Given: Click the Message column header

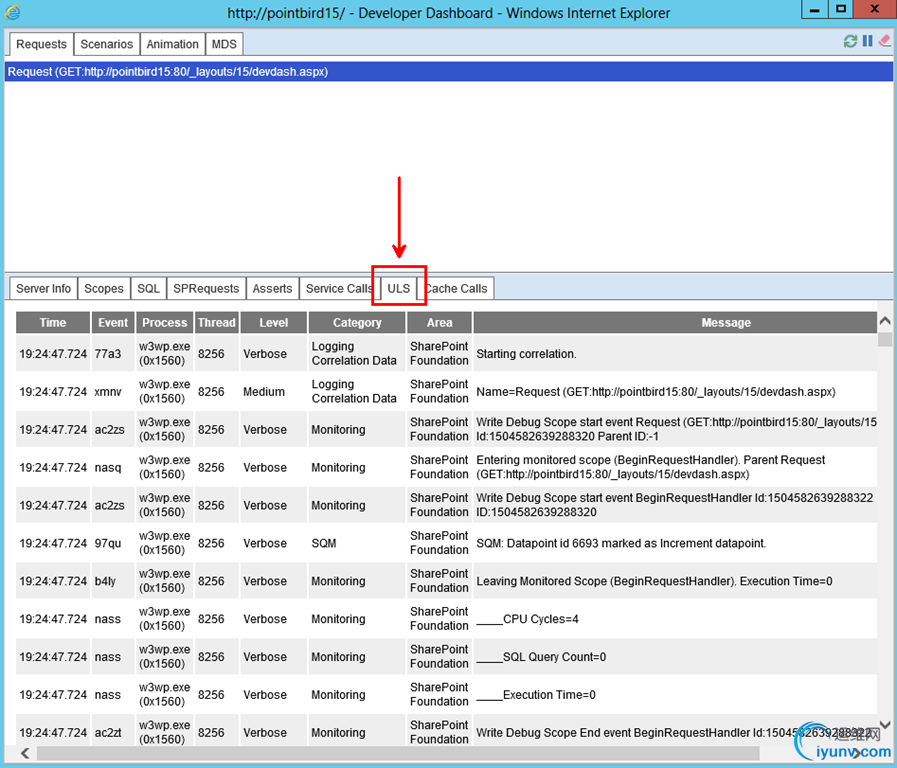Looking at the screenshot, I should click(x=675, y=323).
